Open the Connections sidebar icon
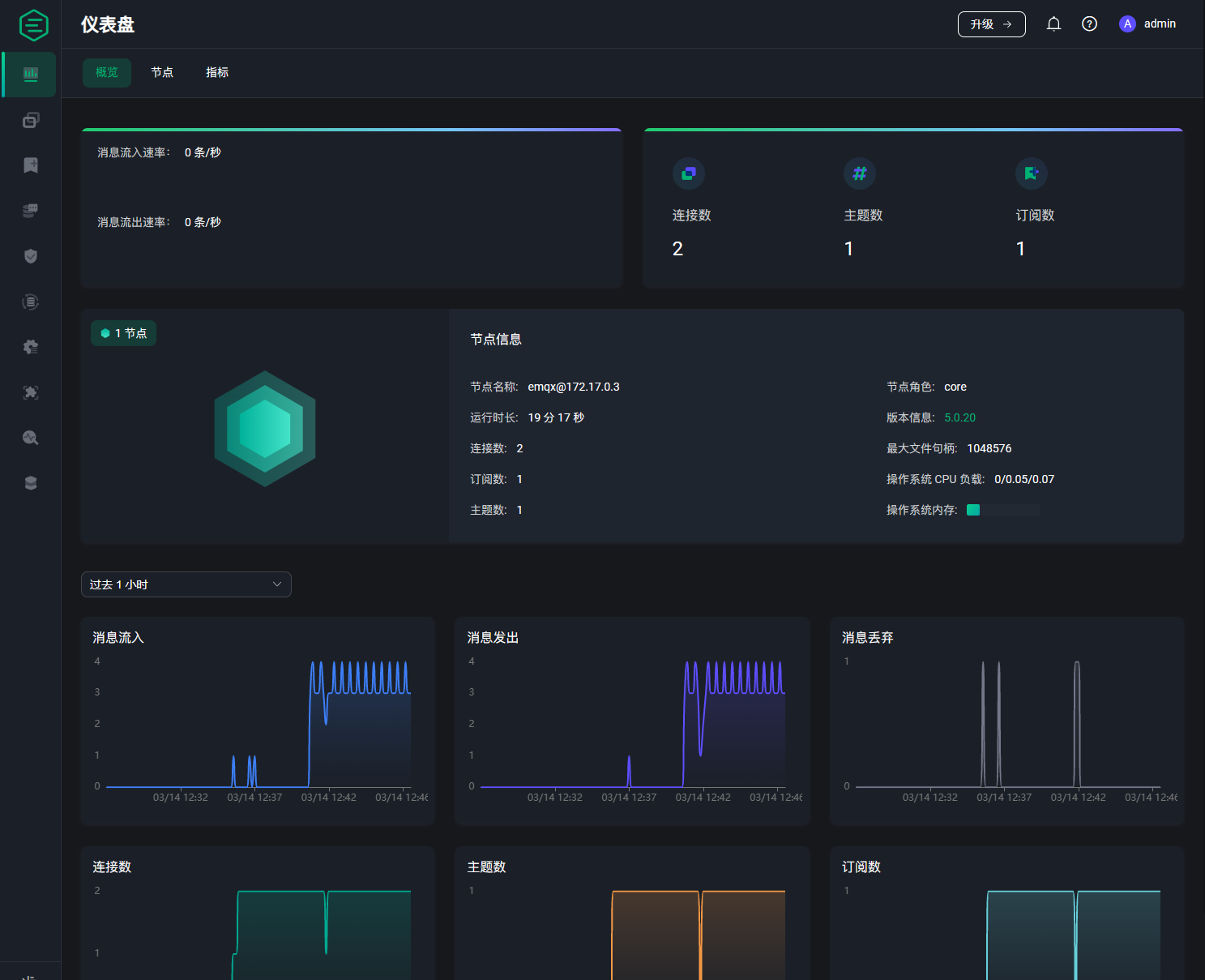Image resolution: width=1205 pixels, height=980 pixels. pyautogui.click(x=31, y=120)
